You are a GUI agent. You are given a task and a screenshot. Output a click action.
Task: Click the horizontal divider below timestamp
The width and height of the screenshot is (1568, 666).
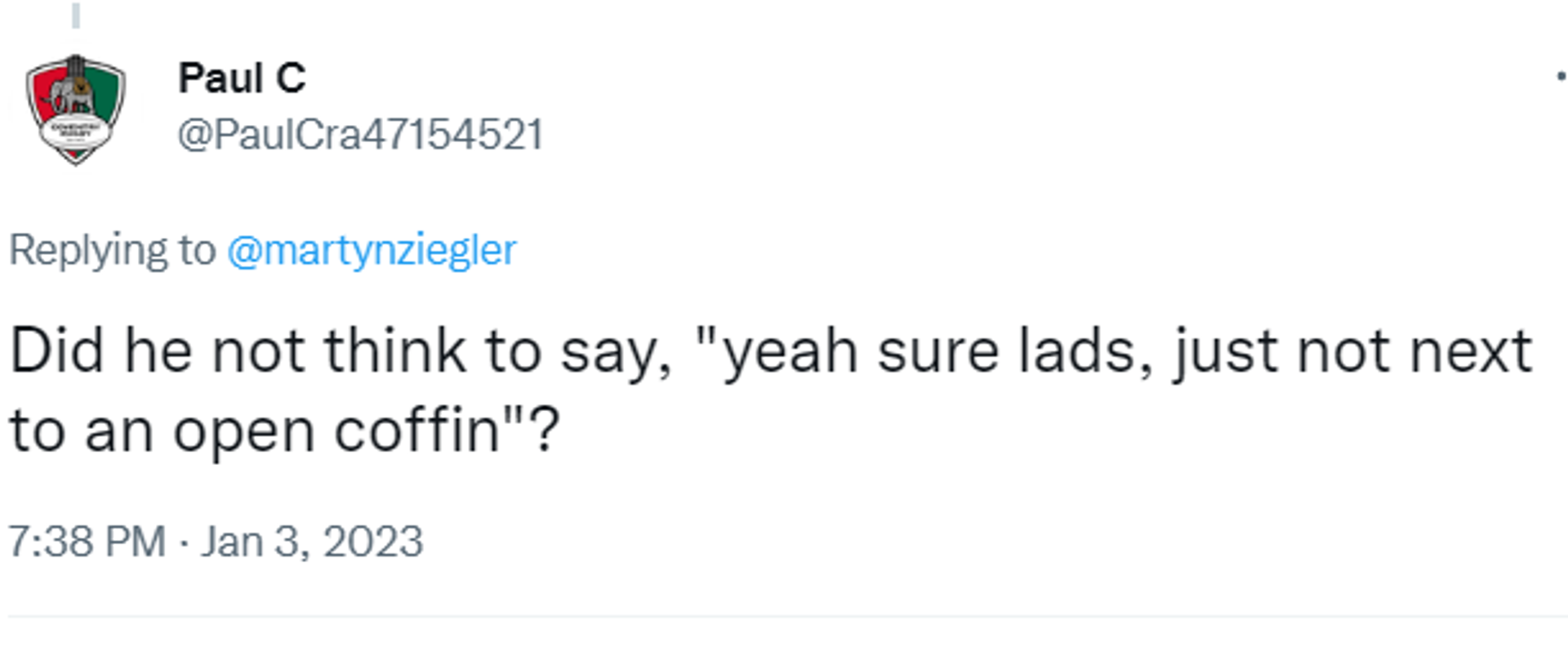pos(787,616)
